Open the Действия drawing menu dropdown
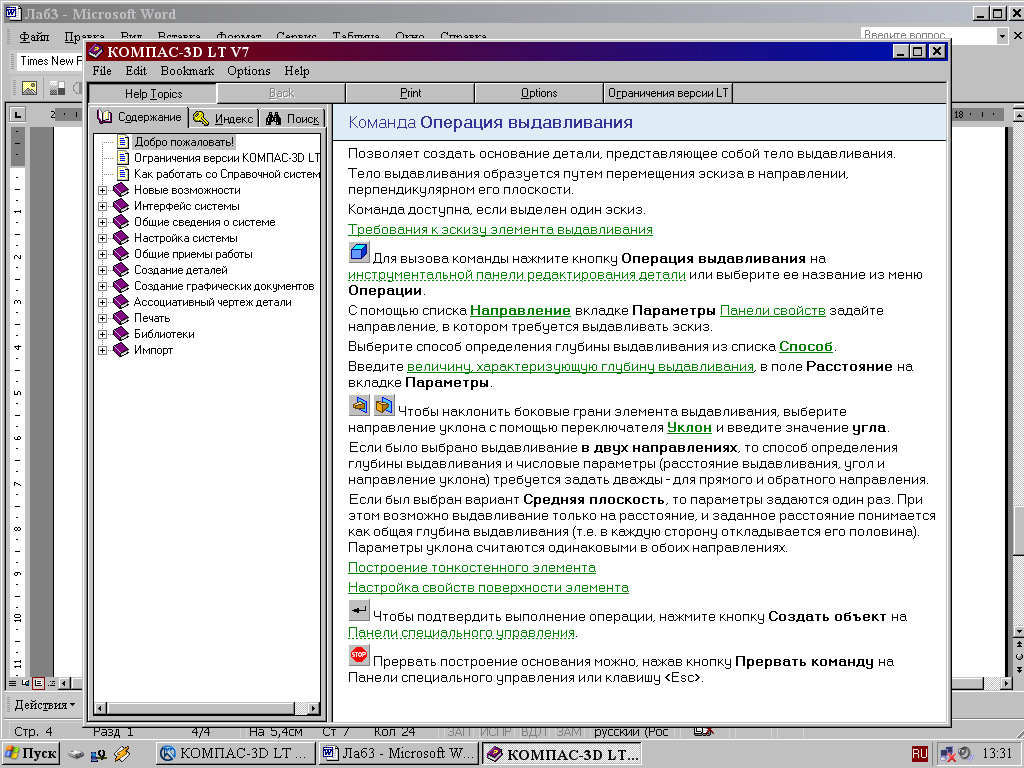 click(44, 705)
